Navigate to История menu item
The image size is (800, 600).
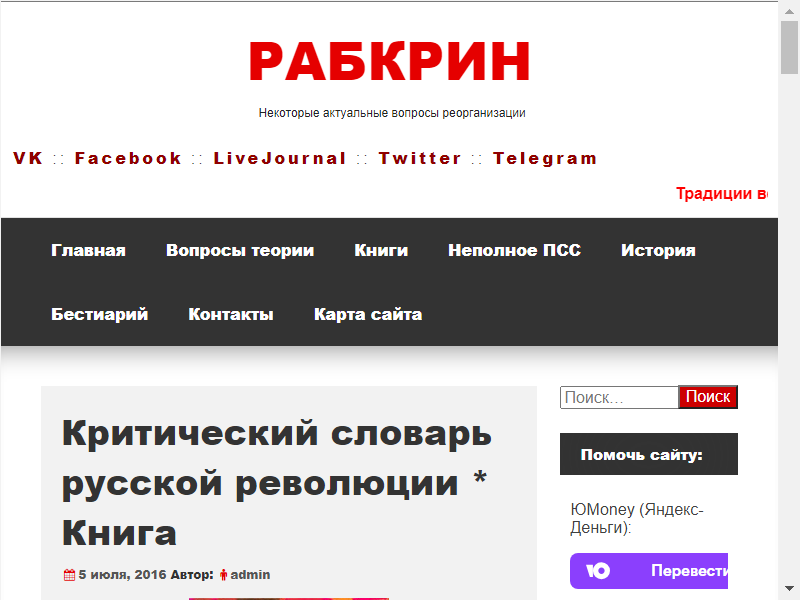[658, 250]
